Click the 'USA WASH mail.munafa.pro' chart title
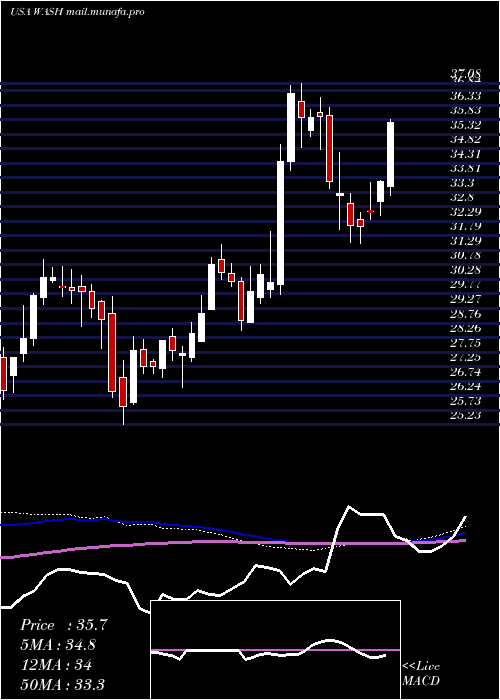Screen dimensions: 500x700 [x=77, y=12]
